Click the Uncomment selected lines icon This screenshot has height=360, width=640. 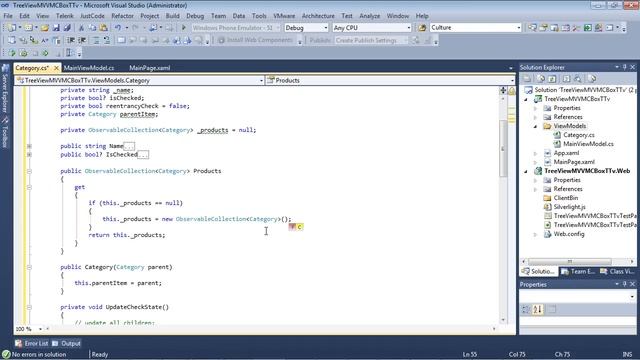(106, 40)
